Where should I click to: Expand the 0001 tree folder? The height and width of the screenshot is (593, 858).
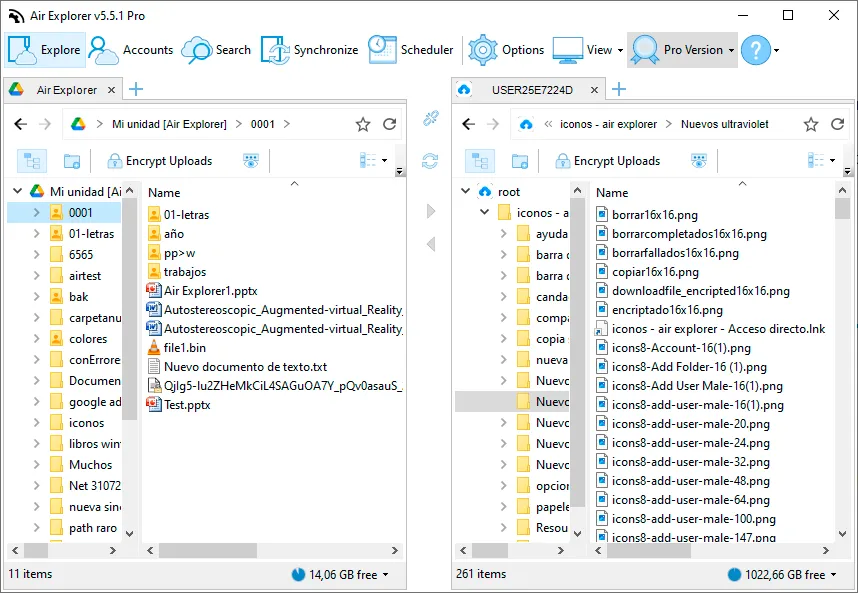37,212
